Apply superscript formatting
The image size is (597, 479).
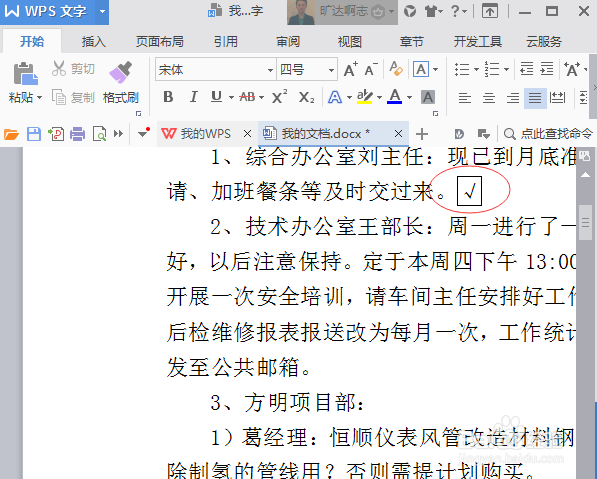(x=280, y=97)
